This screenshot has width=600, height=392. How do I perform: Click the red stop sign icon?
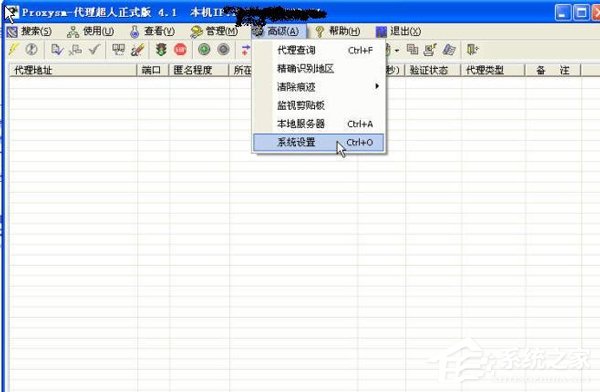[180, 49]
